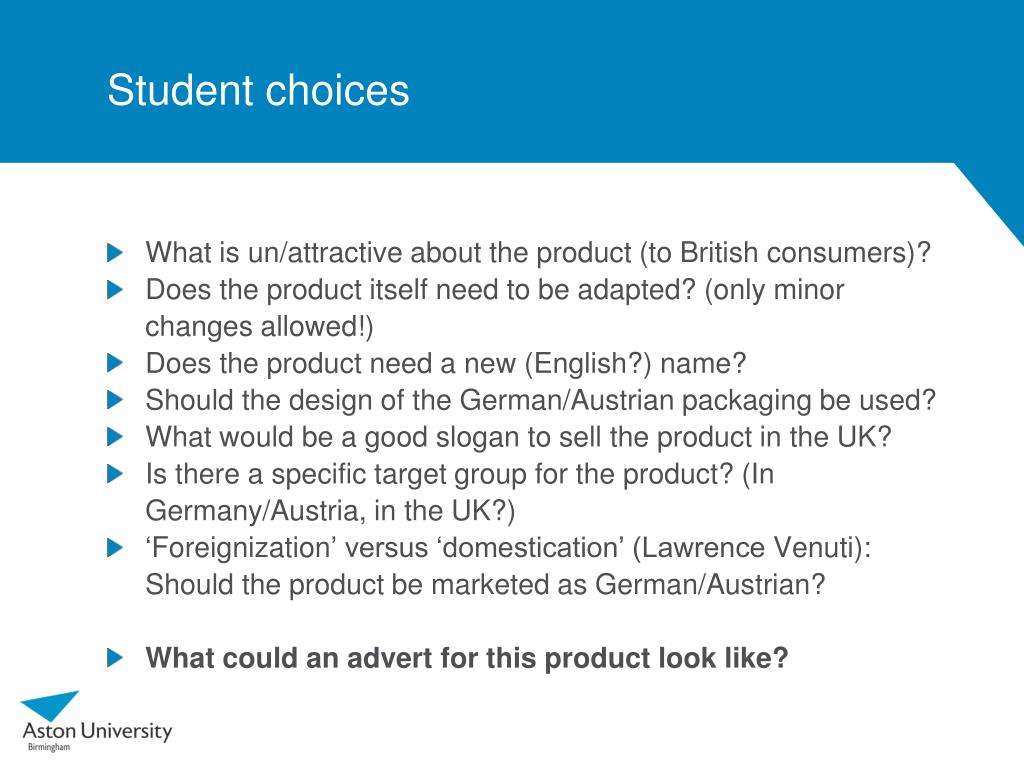1024x768 pixels.
Task: Click the text 'Does the product need a new (English?) name?'
Action: pyautogui.click(x=445, y=364)
